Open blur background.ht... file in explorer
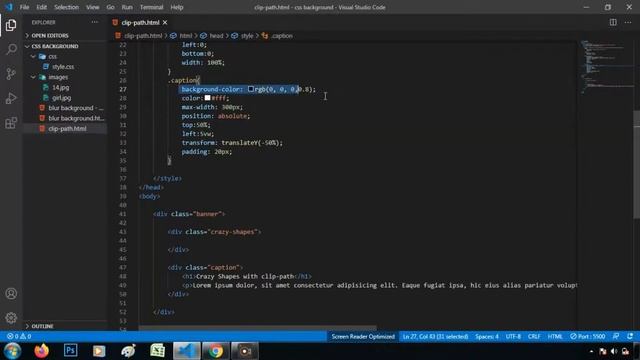 [76, 118]
